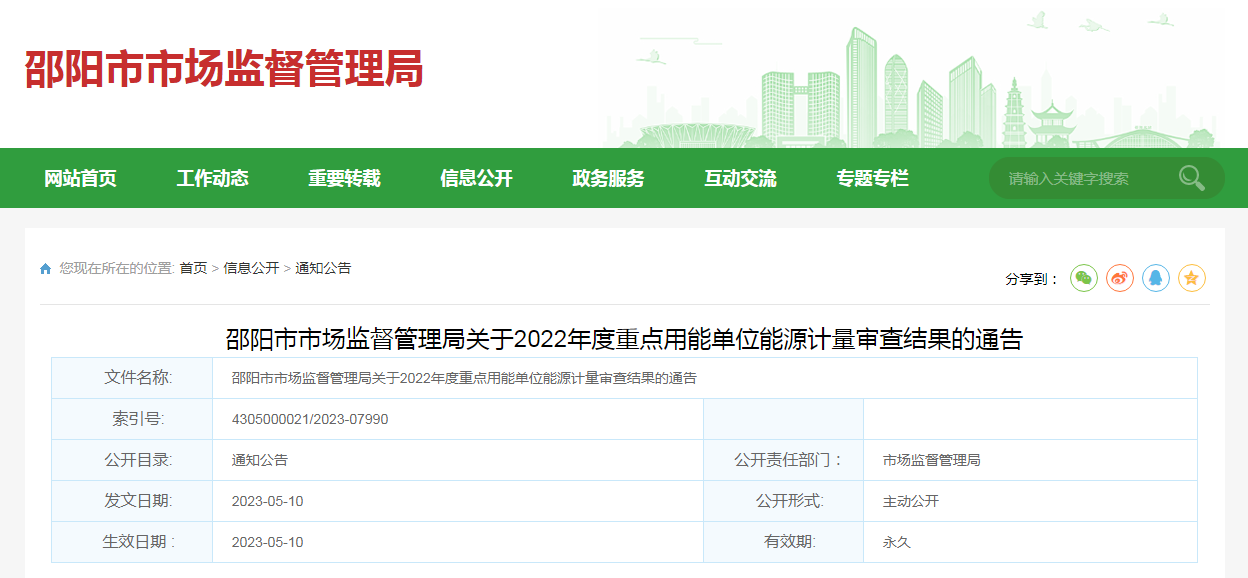Click the 文件名称 value cell text

click(464, 378)
